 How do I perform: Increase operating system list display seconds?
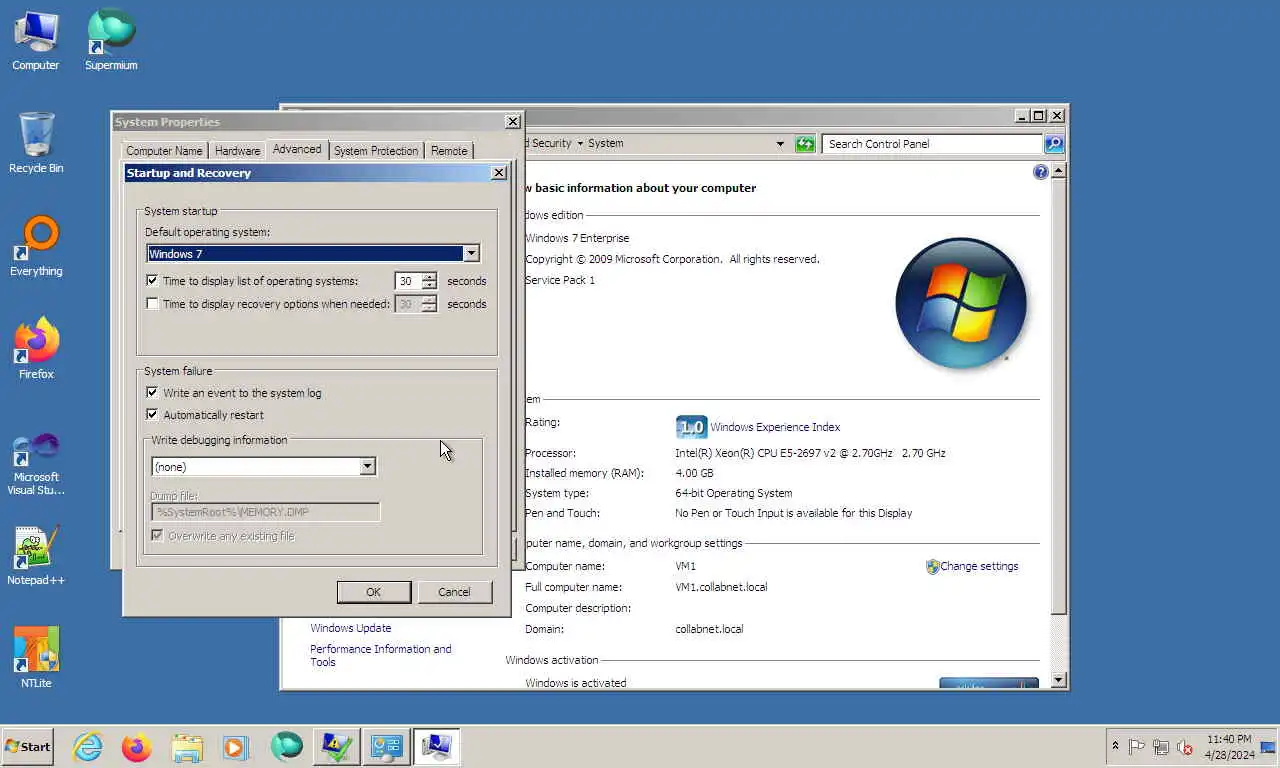coord(429,277)
